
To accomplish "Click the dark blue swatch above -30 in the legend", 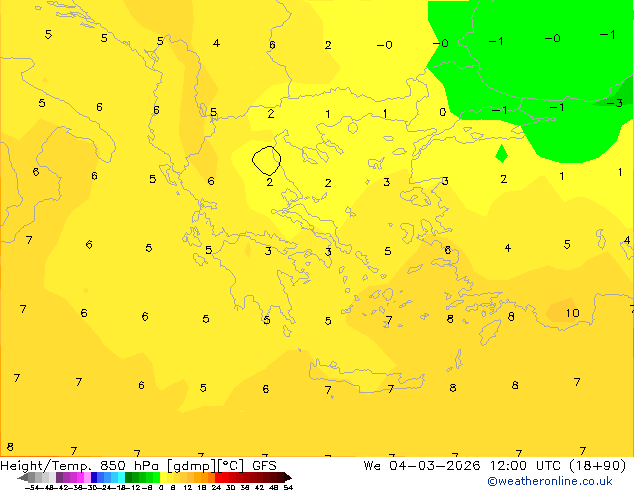I will (94, 477).
